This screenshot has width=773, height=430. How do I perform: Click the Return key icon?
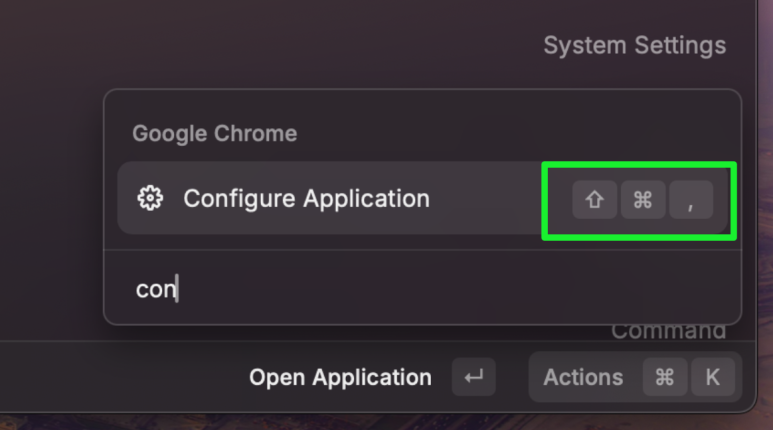tap(474, 377)
